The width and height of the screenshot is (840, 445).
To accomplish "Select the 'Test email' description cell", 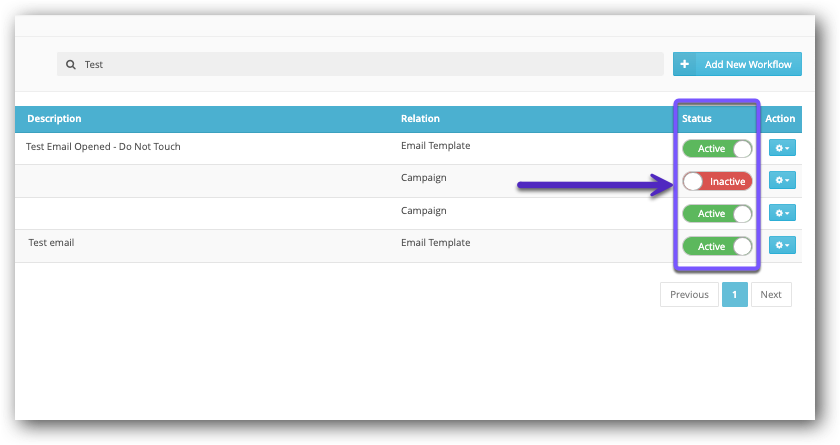I will click(51, 243).
